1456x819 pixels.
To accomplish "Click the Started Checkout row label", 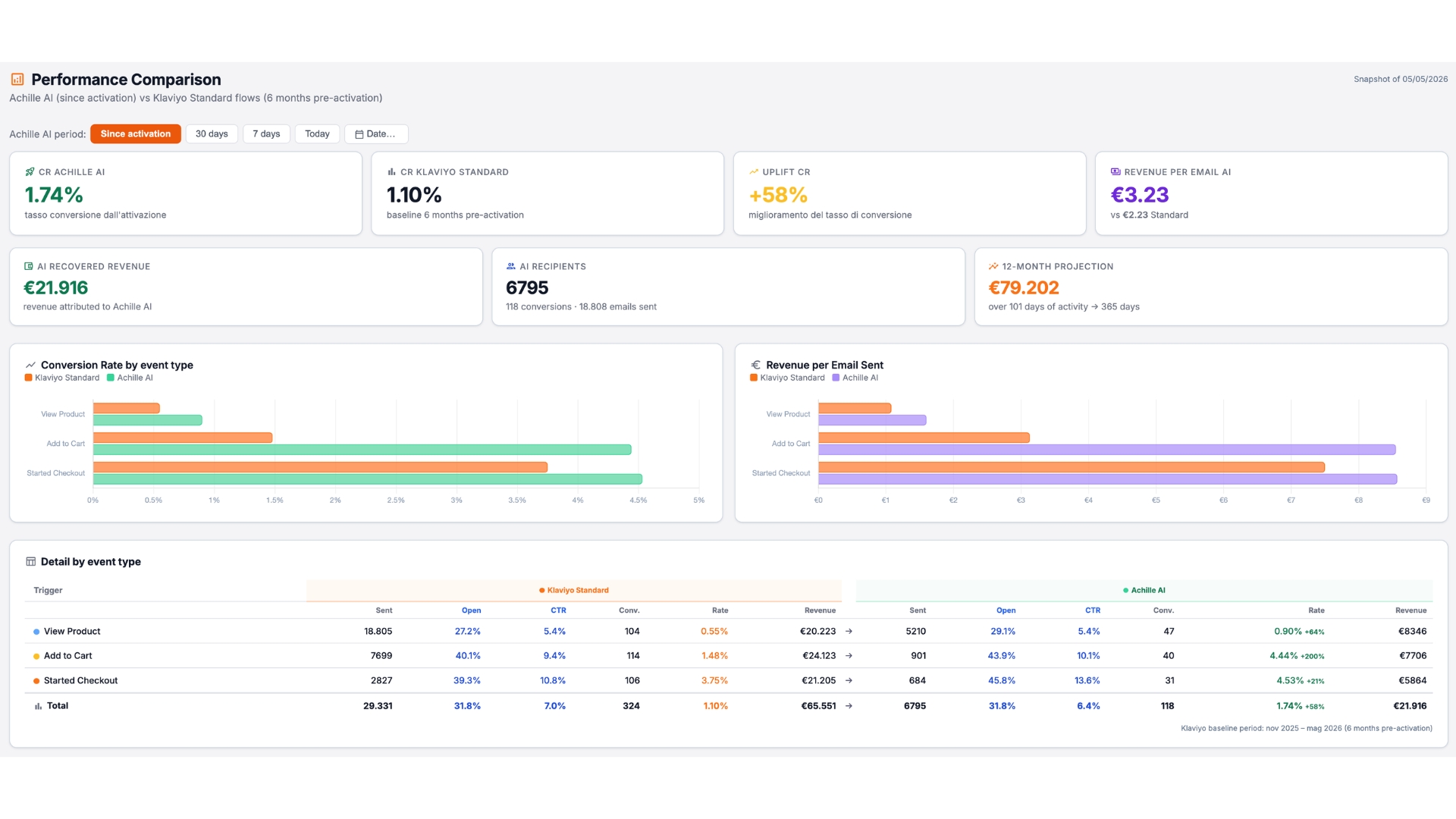I will 80,681.
